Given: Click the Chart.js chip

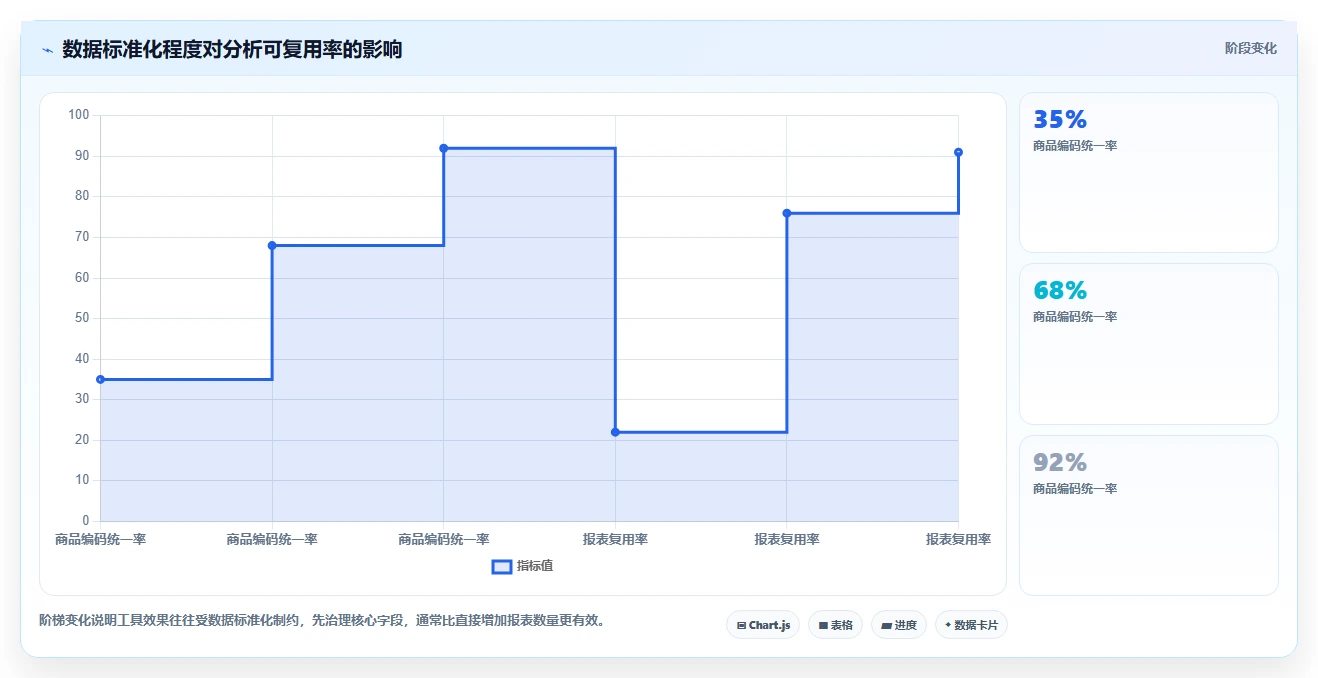Looking at the screenshot, I should (763, 625).
